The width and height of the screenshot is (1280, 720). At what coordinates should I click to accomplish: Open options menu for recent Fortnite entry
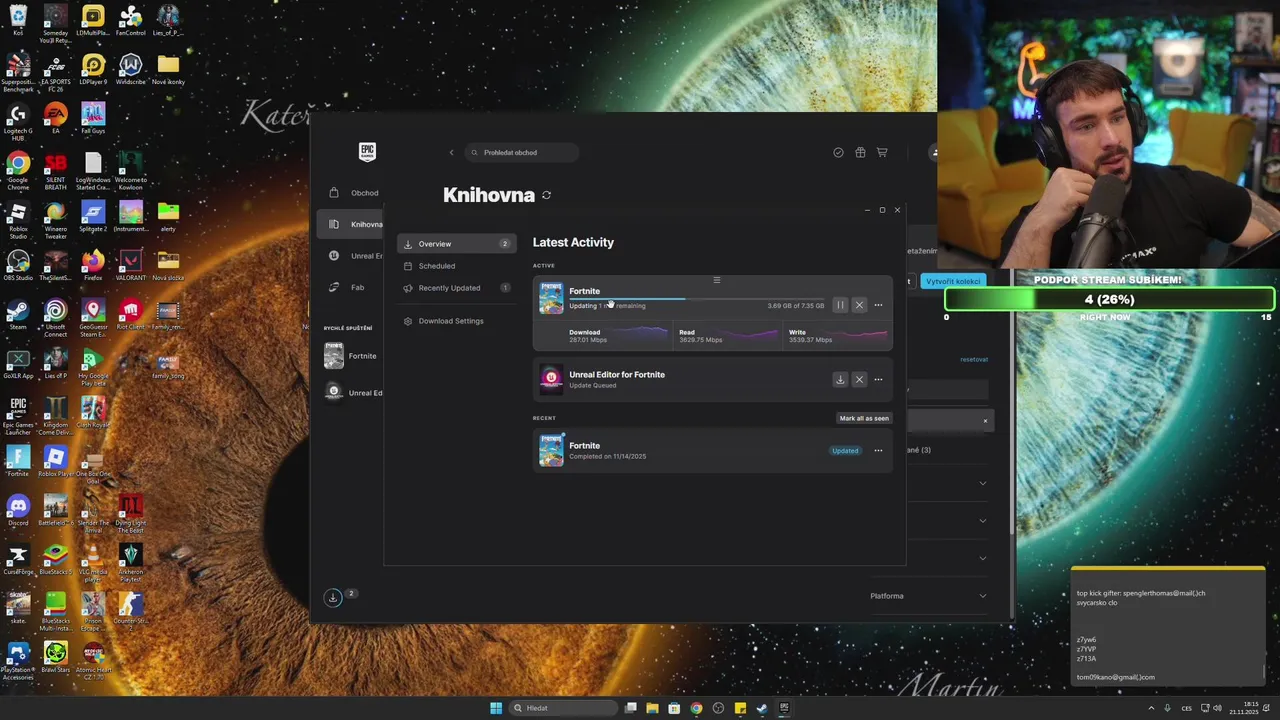pyautogui.click(x=878, y=450)
